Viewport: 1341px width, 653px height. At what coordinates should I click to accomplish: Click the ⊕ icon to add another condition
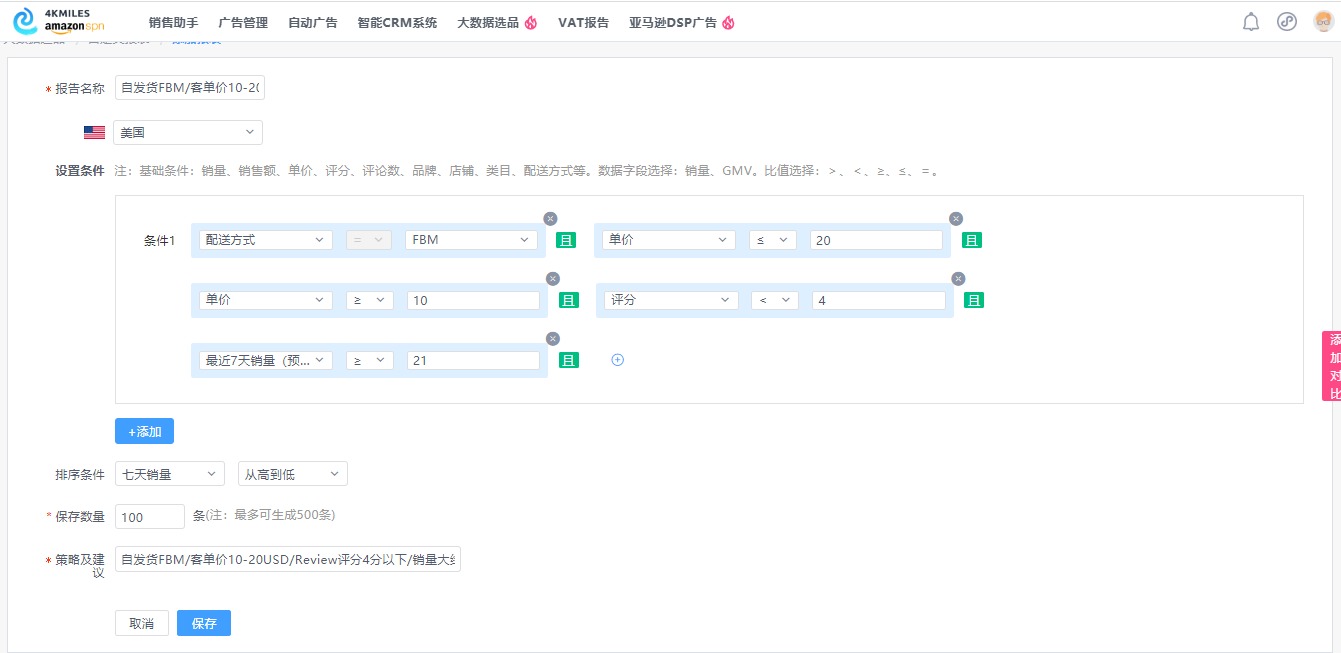point(618,359)
